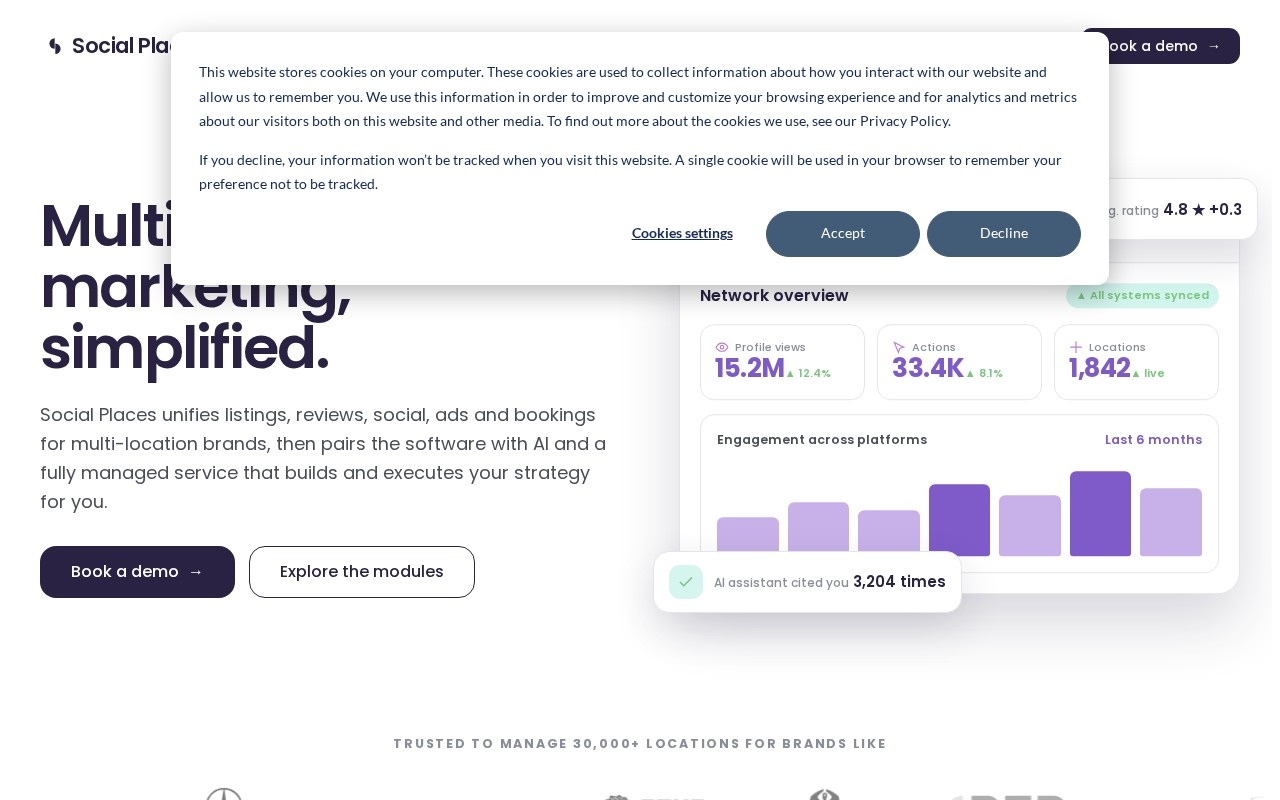The image size is (1280, 800).
Task: Open the Last 6 months range selector
Action: pos(1153,440)
